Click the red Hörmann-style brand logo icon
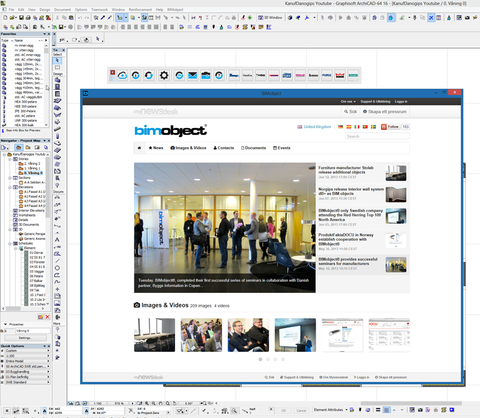This screenshot has width=480, height=418. point(340,75)
